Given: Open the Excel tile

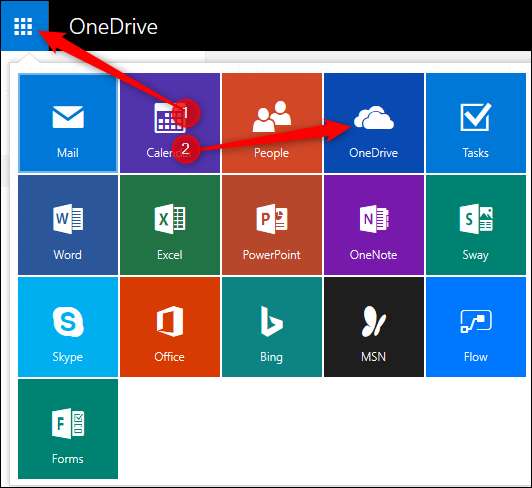Looking at the screenshot, I should point(170,225).
